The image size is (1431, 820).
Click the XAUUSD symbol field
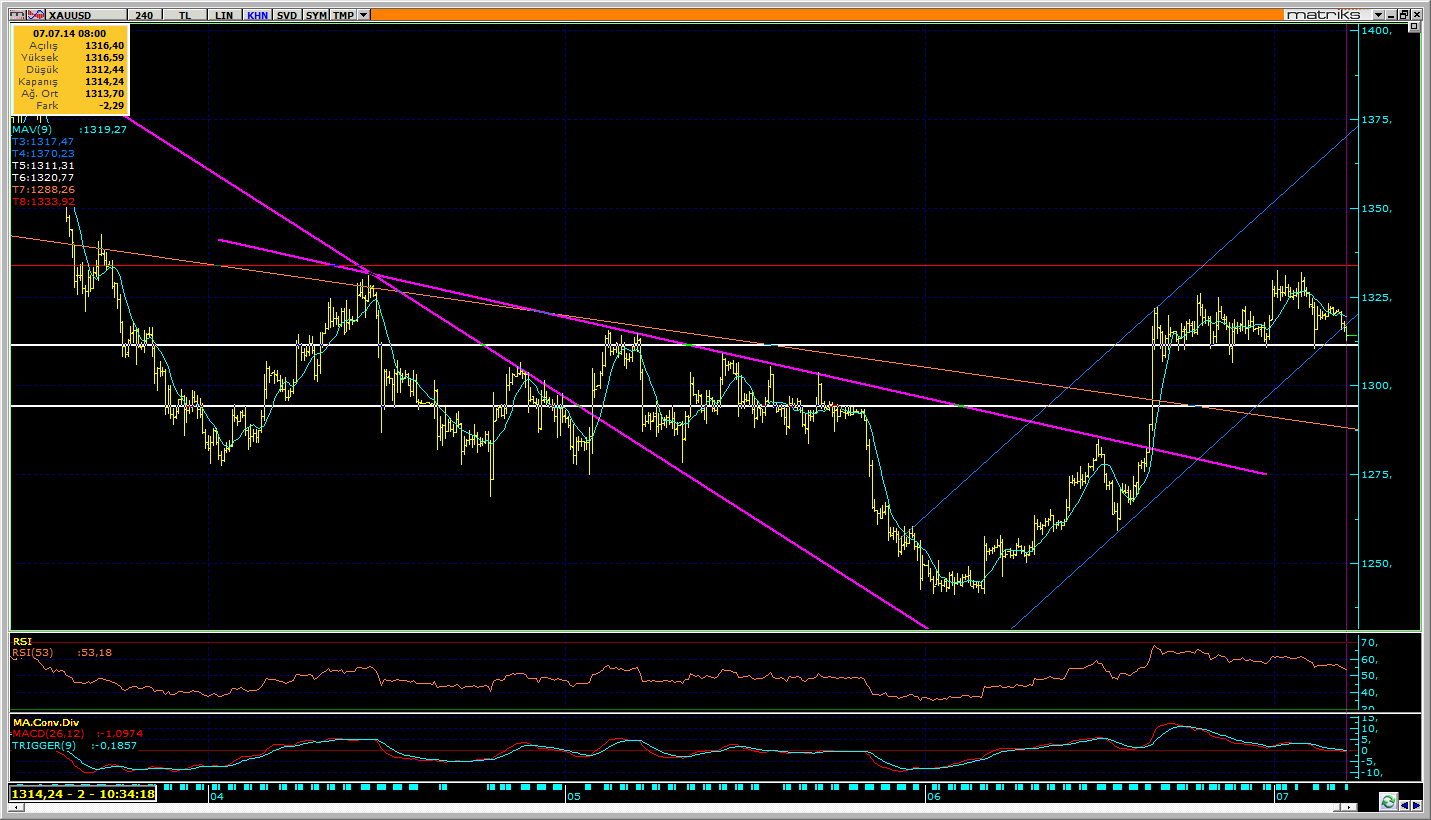click(x=86, y=15)
